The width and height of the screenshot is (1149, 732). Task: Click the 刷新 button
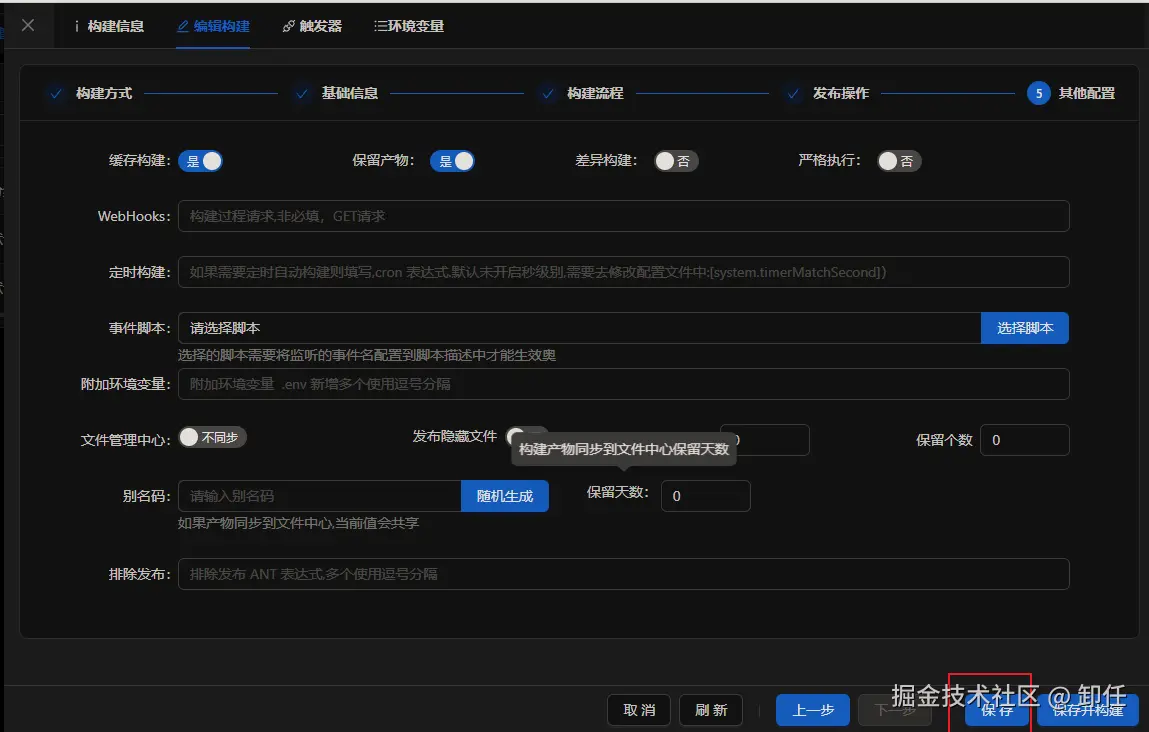click(711, 710)
